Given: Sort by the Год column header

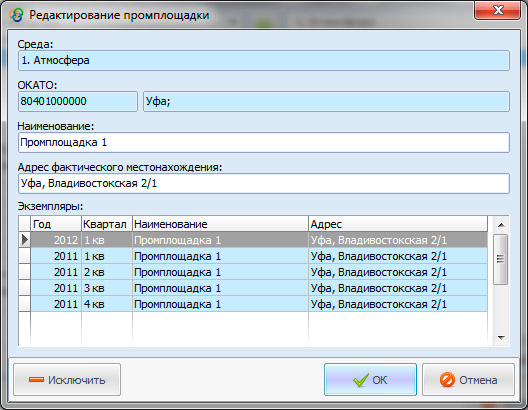Looking at the screenshot, I should pyautogui.click(x=56, y=224).
